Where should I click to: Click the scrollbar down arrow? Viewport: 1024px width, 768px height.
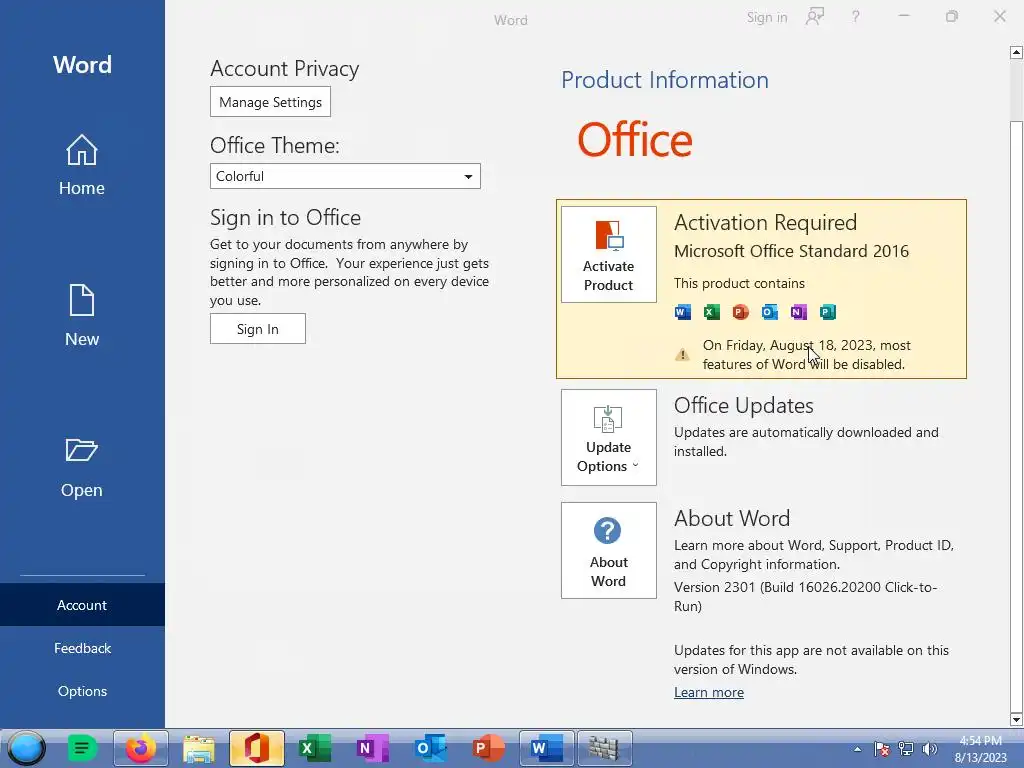pyautogui.click(x=1016, y=720)
